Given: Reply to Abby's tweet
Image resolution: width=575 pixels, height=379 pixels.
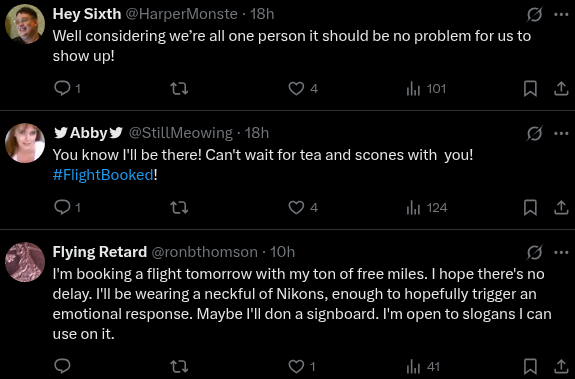Looking at the screenshot, I should click(67, 207).
